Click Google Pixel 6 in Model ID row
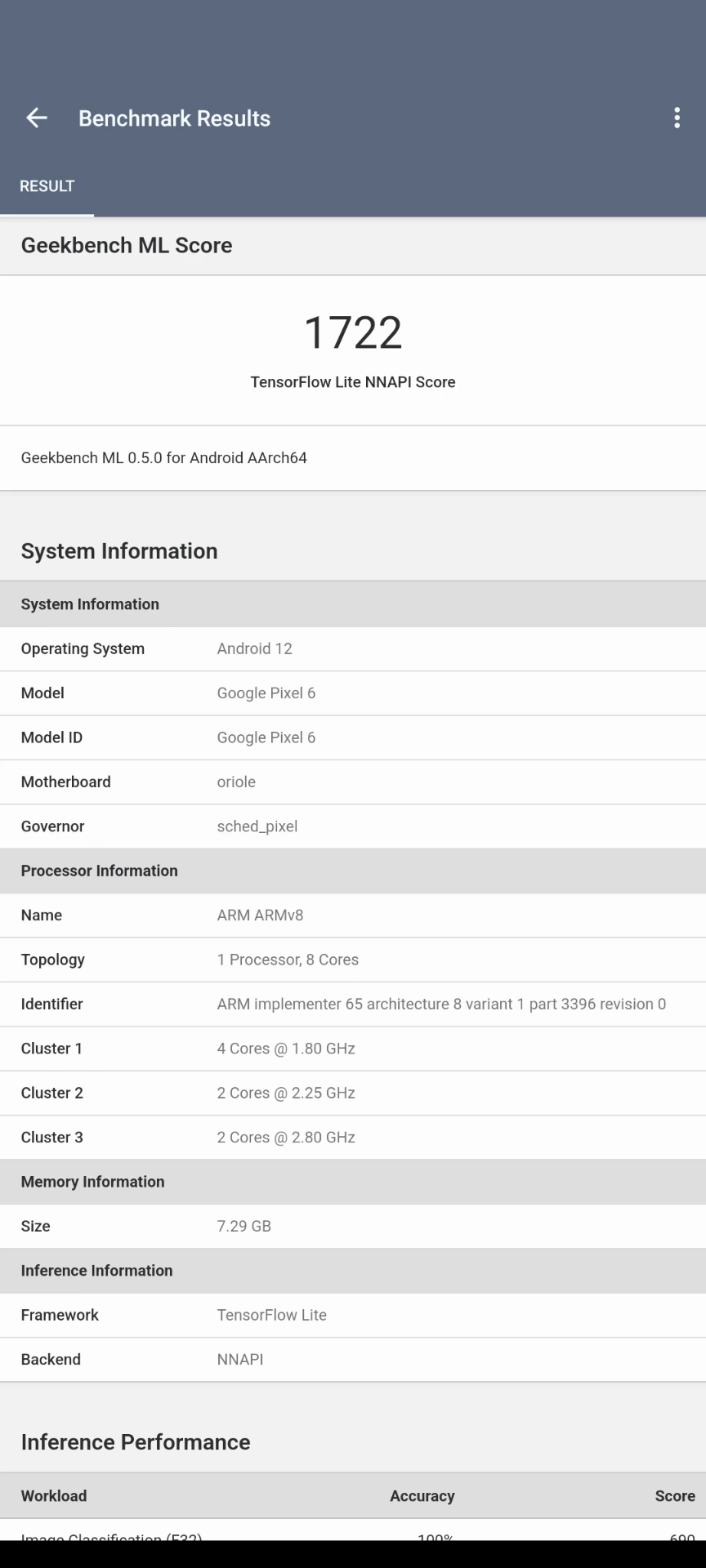The width and height of the screenshot is (706, 1568). pyautogui.click(x=266, y=737)
